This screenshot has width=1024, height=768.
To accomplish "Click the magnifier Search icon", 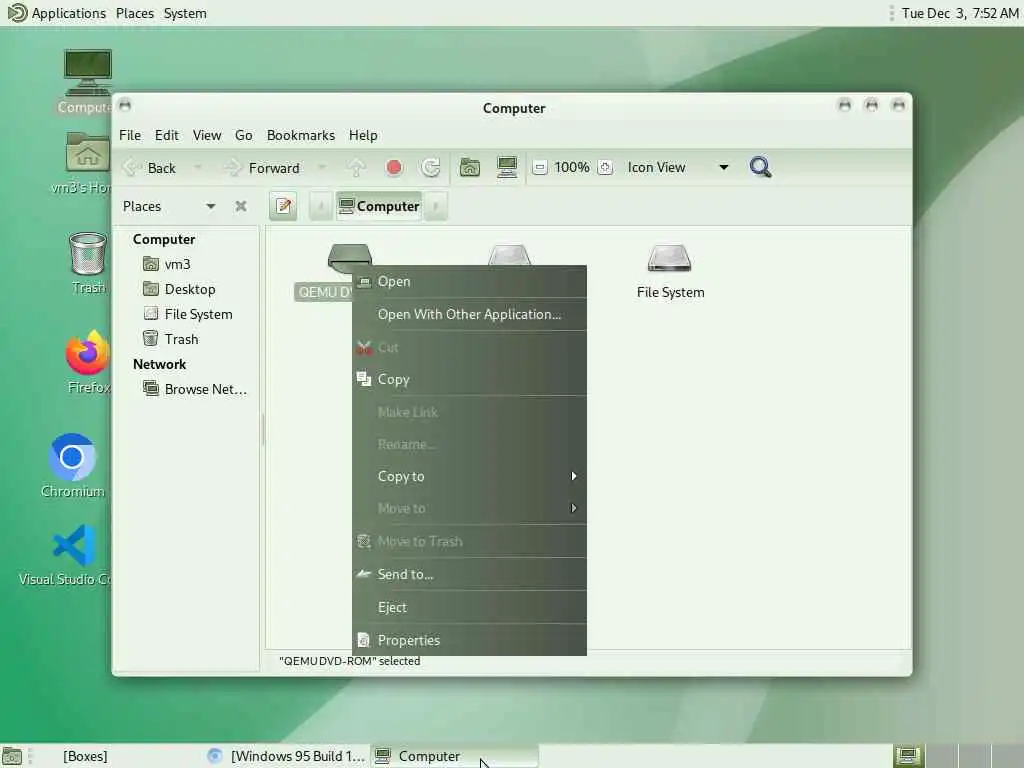I will tap(760, 168).
